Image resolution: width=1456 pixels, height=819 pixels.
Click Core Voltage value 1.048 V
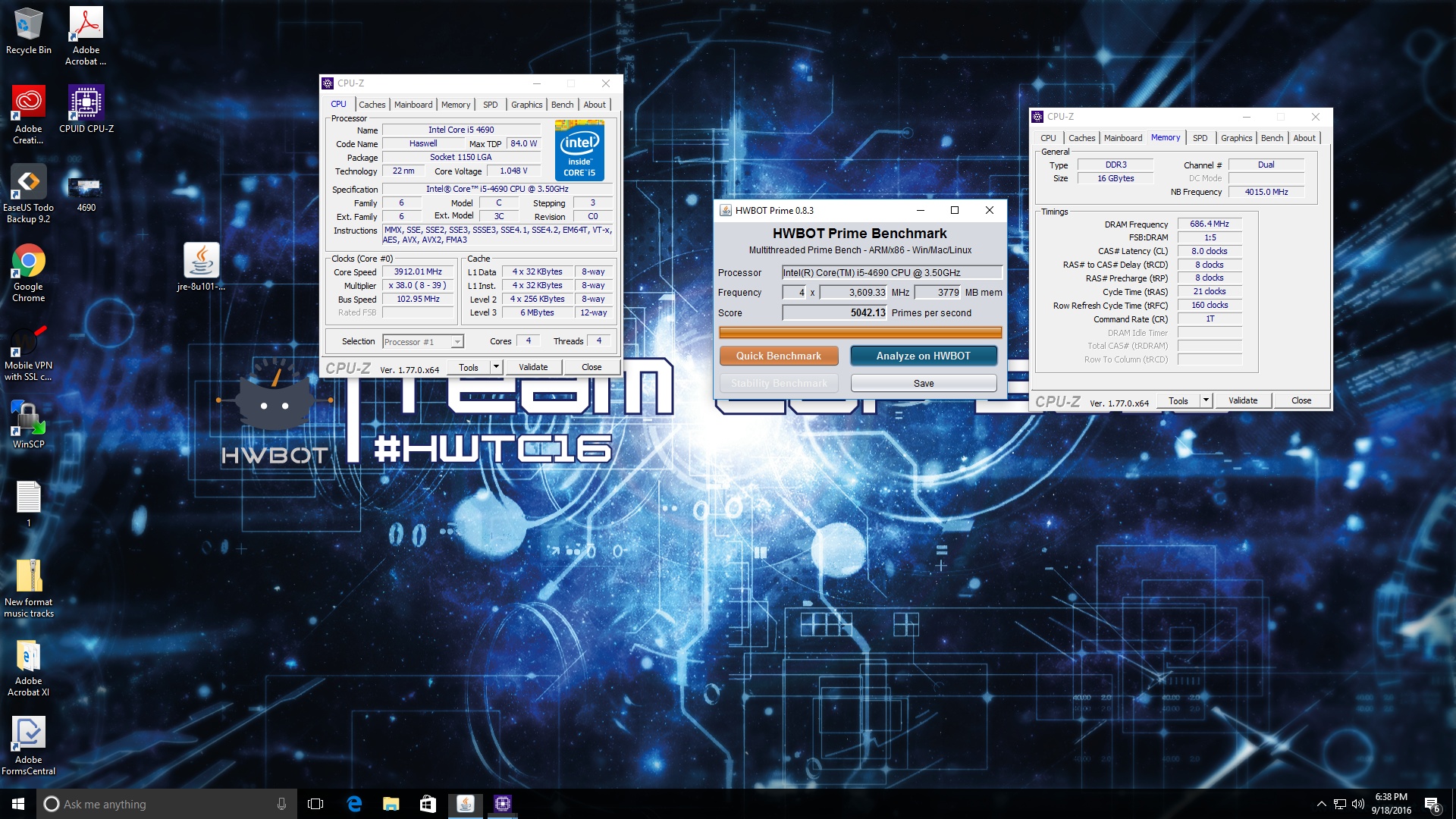click(513, 171)
